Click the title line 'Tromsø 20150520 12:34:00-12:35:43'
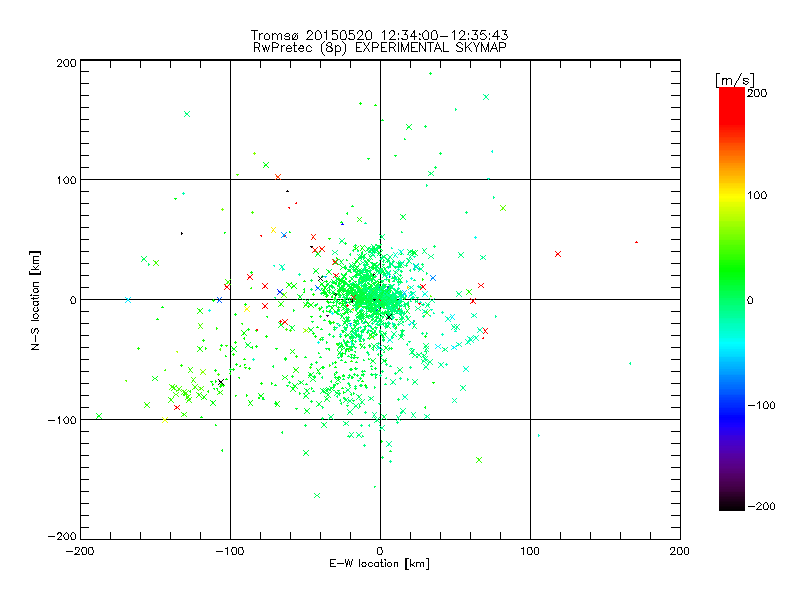800x600 pixels. pos(379,35)
